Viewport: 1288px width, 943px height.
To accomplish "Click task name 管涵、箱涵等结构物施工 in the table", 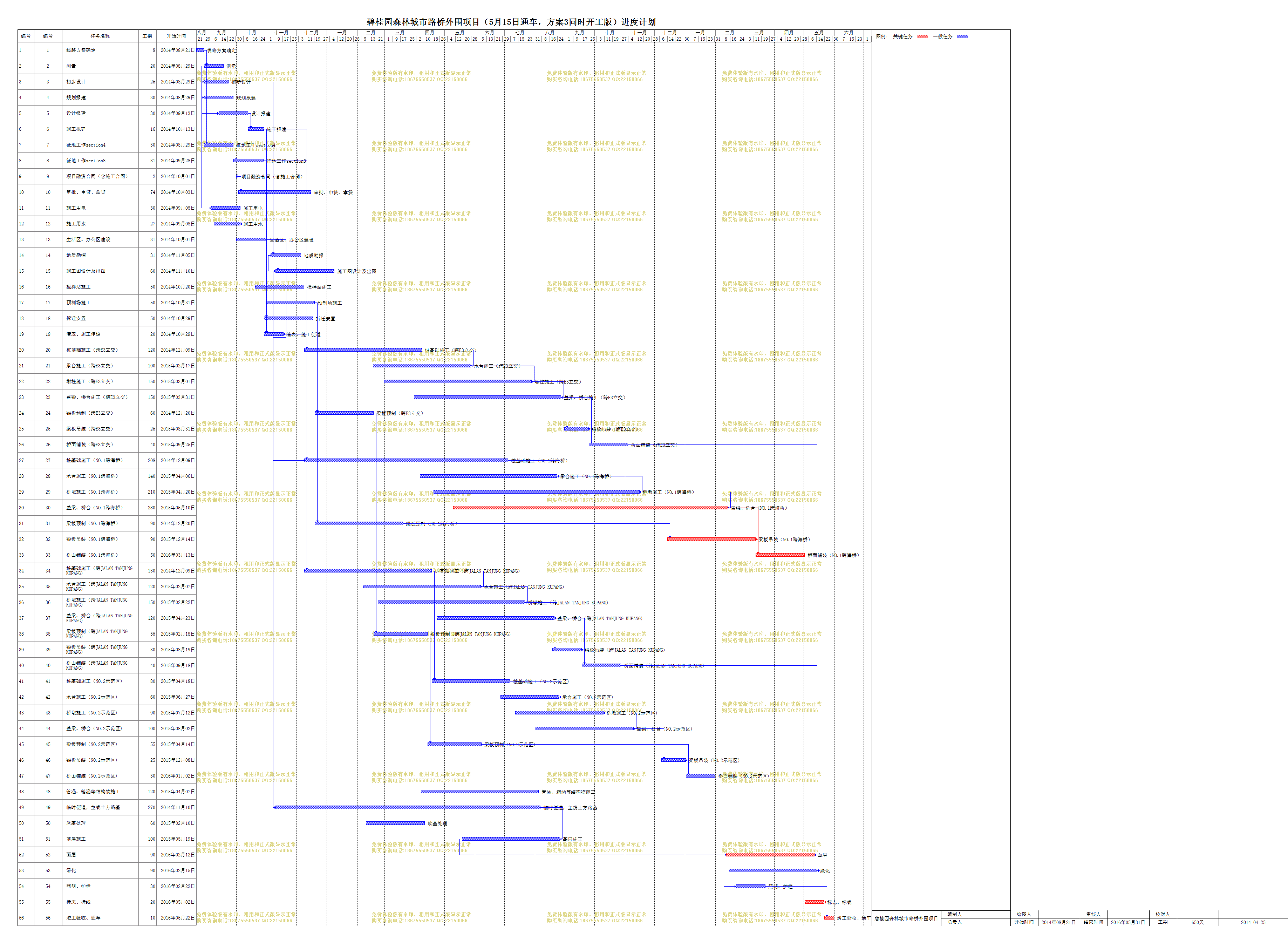I will point(93,792).
